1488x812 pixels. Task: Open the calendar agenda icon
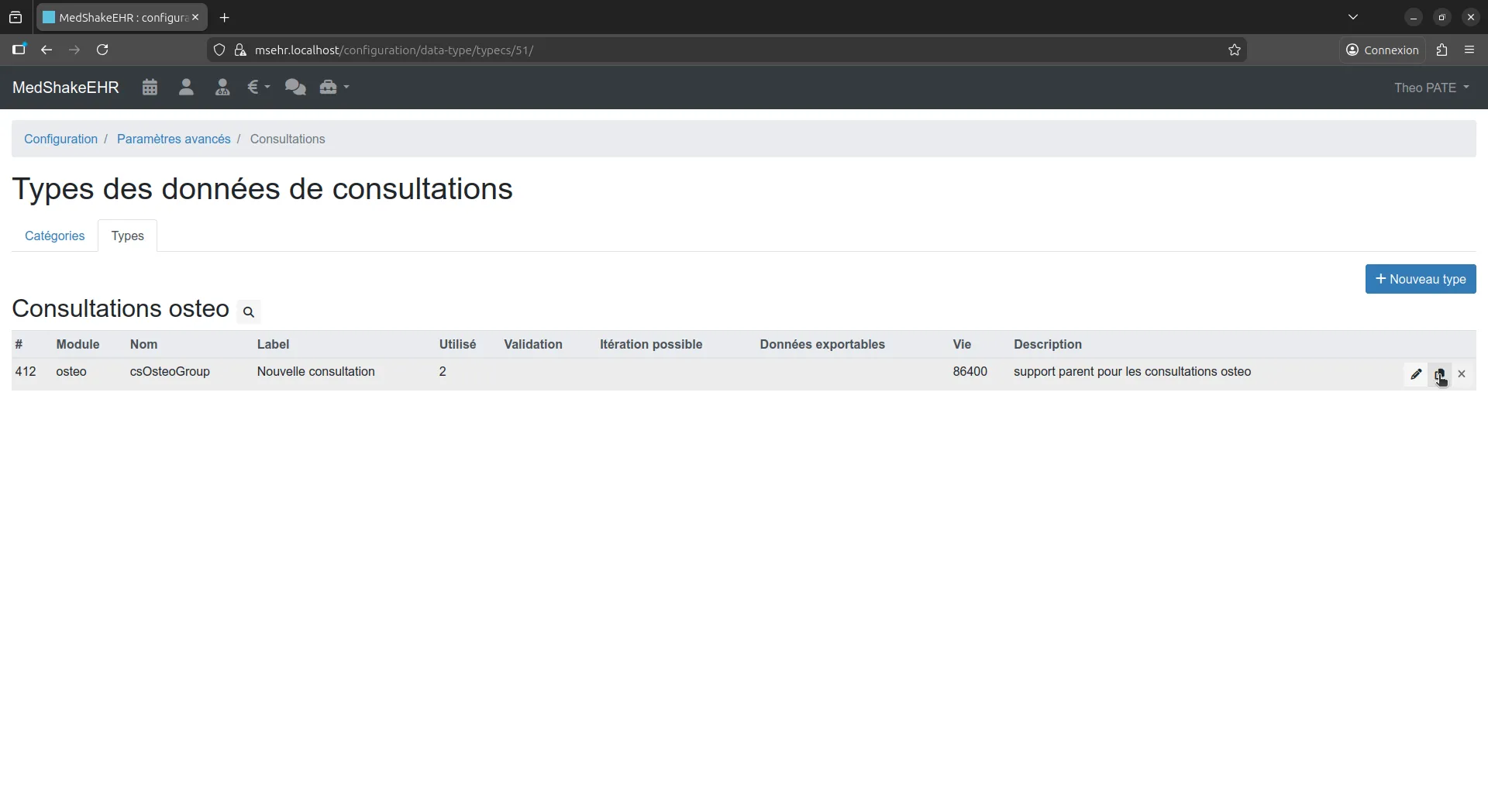tap(150, 87)
